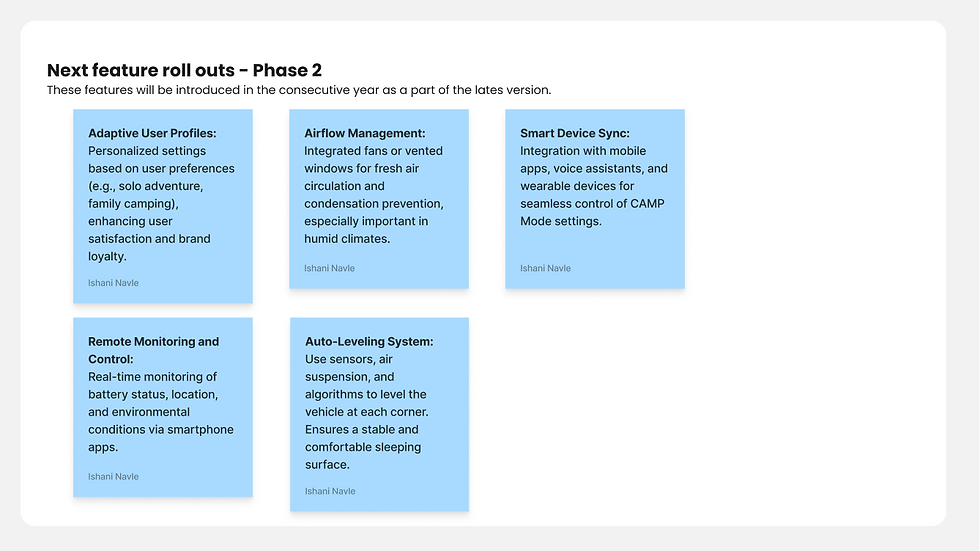Click the 'humid climates' text in Airflow note

click(347, 239)
